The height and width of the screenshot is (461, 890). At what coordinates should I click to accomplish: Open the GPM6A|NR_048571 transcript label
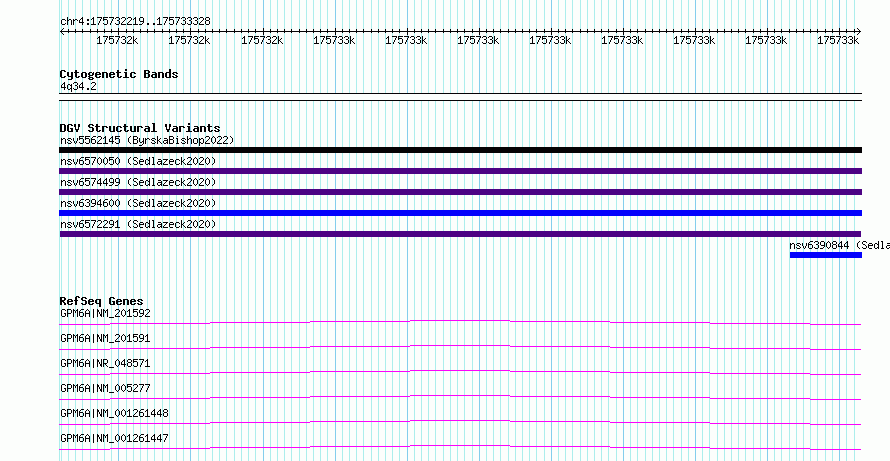tap(105, 363)
